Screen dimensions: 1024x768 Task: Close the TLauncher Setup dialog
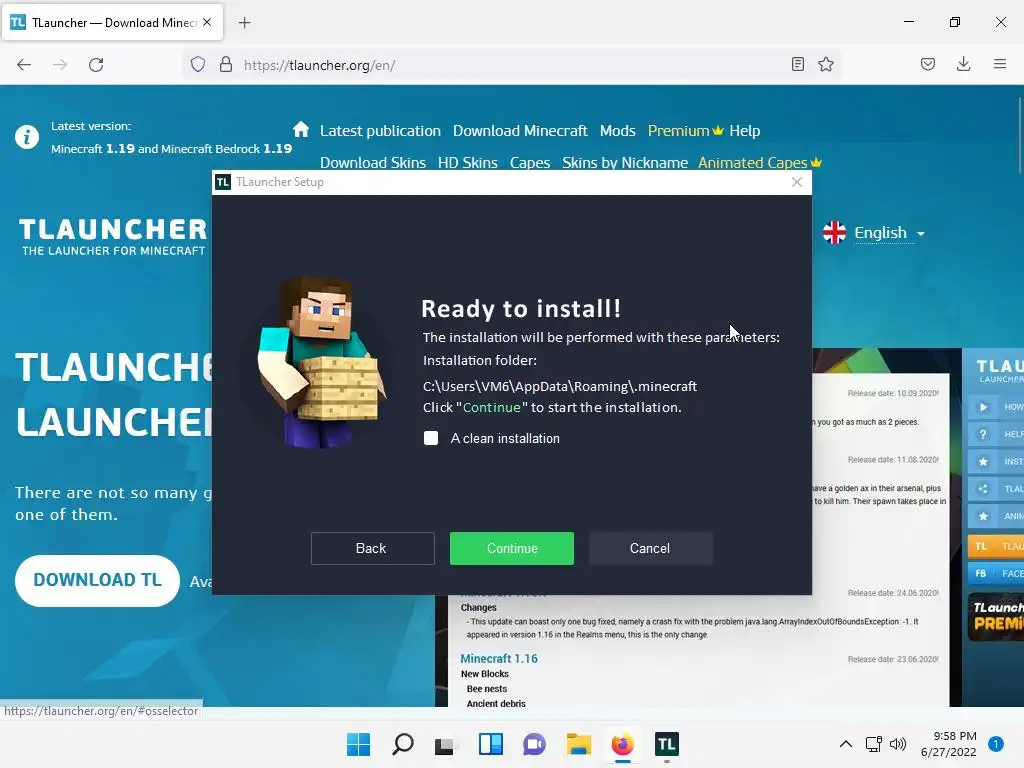pos(797,182)
